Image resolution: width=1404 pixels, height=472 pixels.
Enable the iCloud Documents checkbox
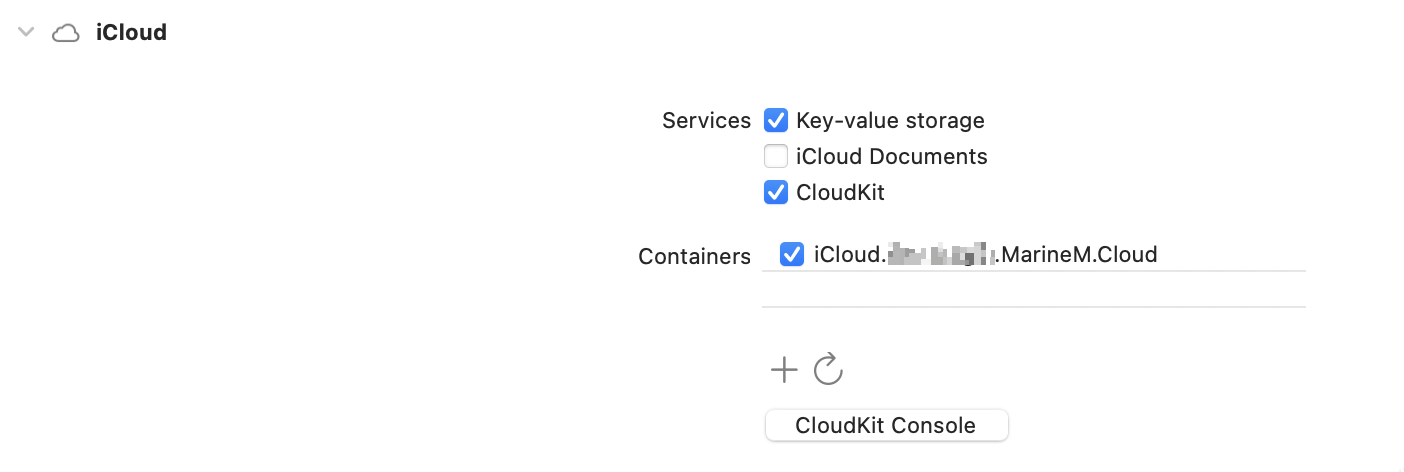coord(776,157)
